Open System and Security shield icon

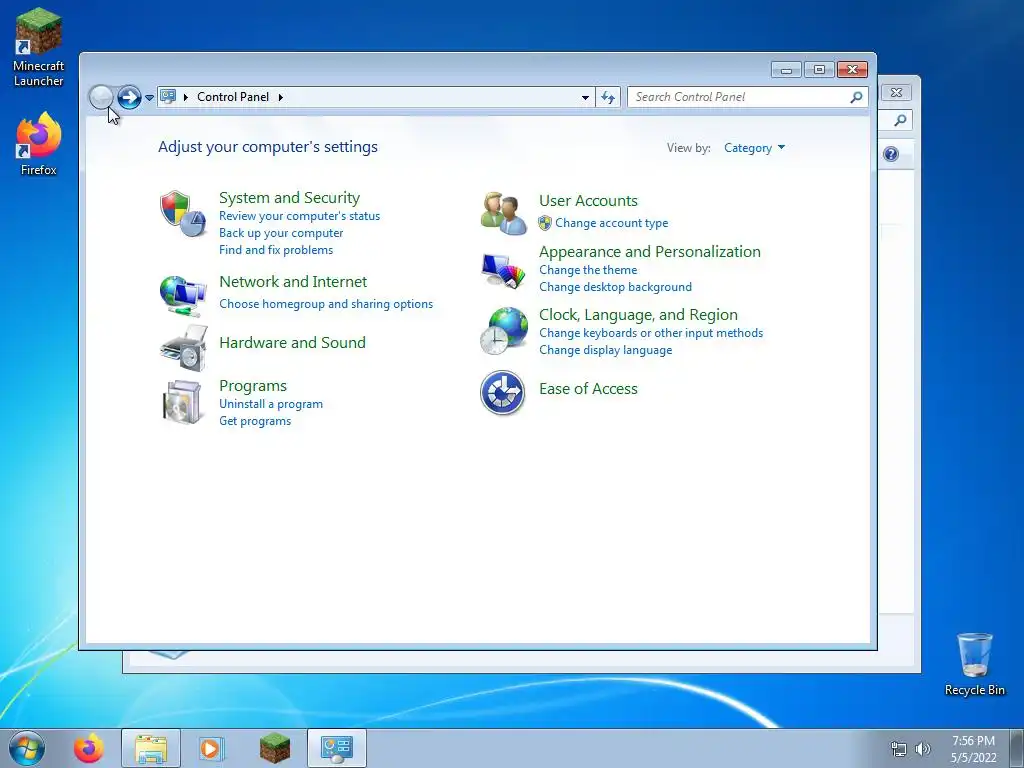pos(183,214)
